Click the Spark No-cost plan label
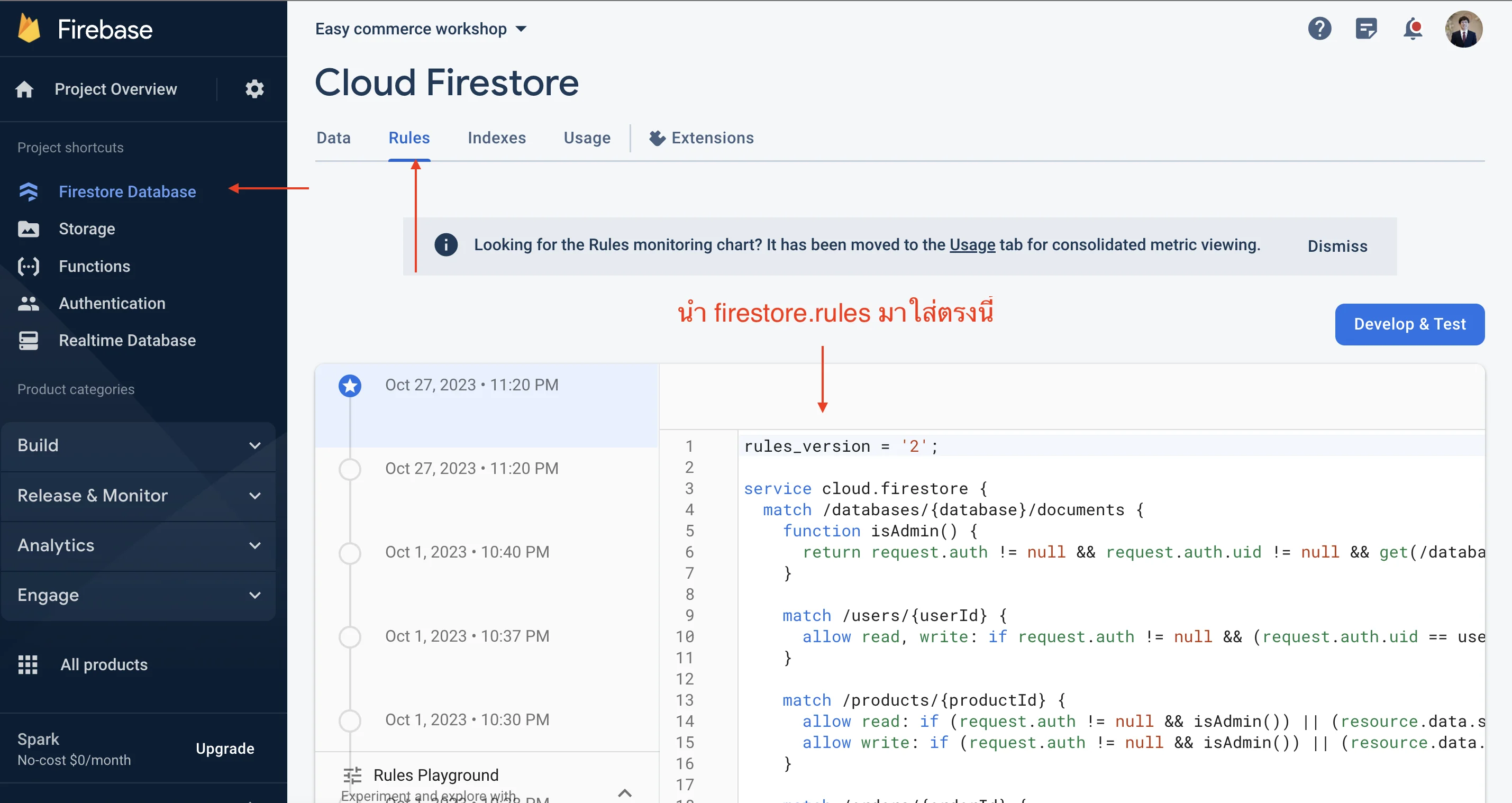Screen dimensions: 1512x803 coord(74,749)
